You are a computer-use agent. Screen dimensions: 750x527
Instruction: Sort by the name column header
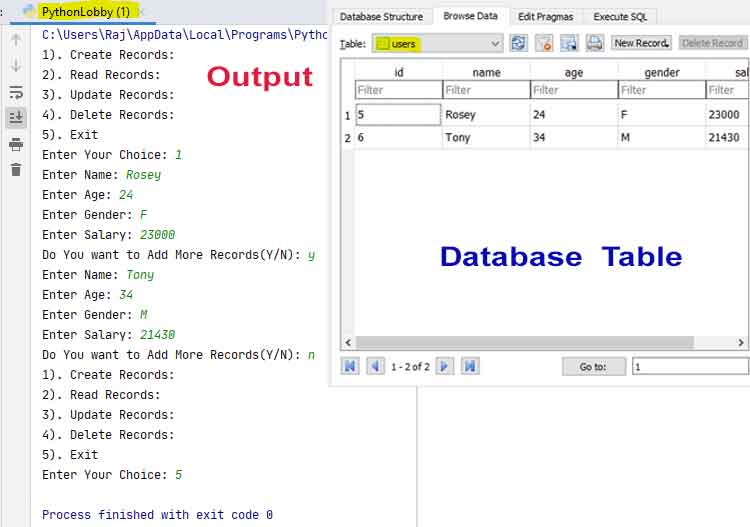[486, 72]
